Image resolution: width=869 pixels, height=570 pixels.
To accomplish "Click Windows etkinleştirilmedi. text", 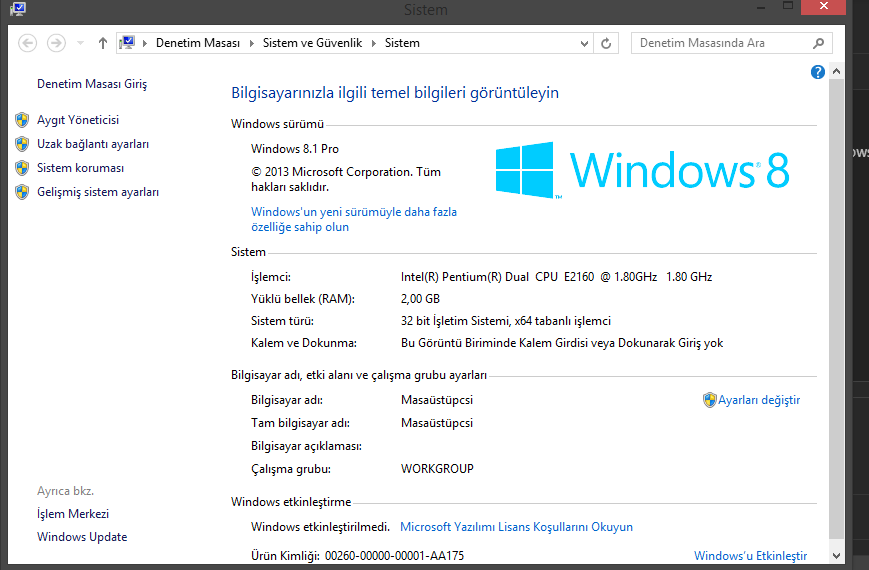I will coord(320,527).
